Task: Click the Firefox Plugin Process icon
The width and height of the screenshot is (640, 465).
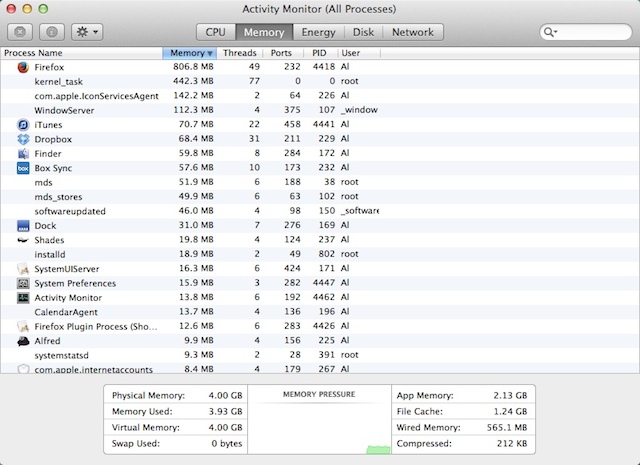Action: click(23, 326)
